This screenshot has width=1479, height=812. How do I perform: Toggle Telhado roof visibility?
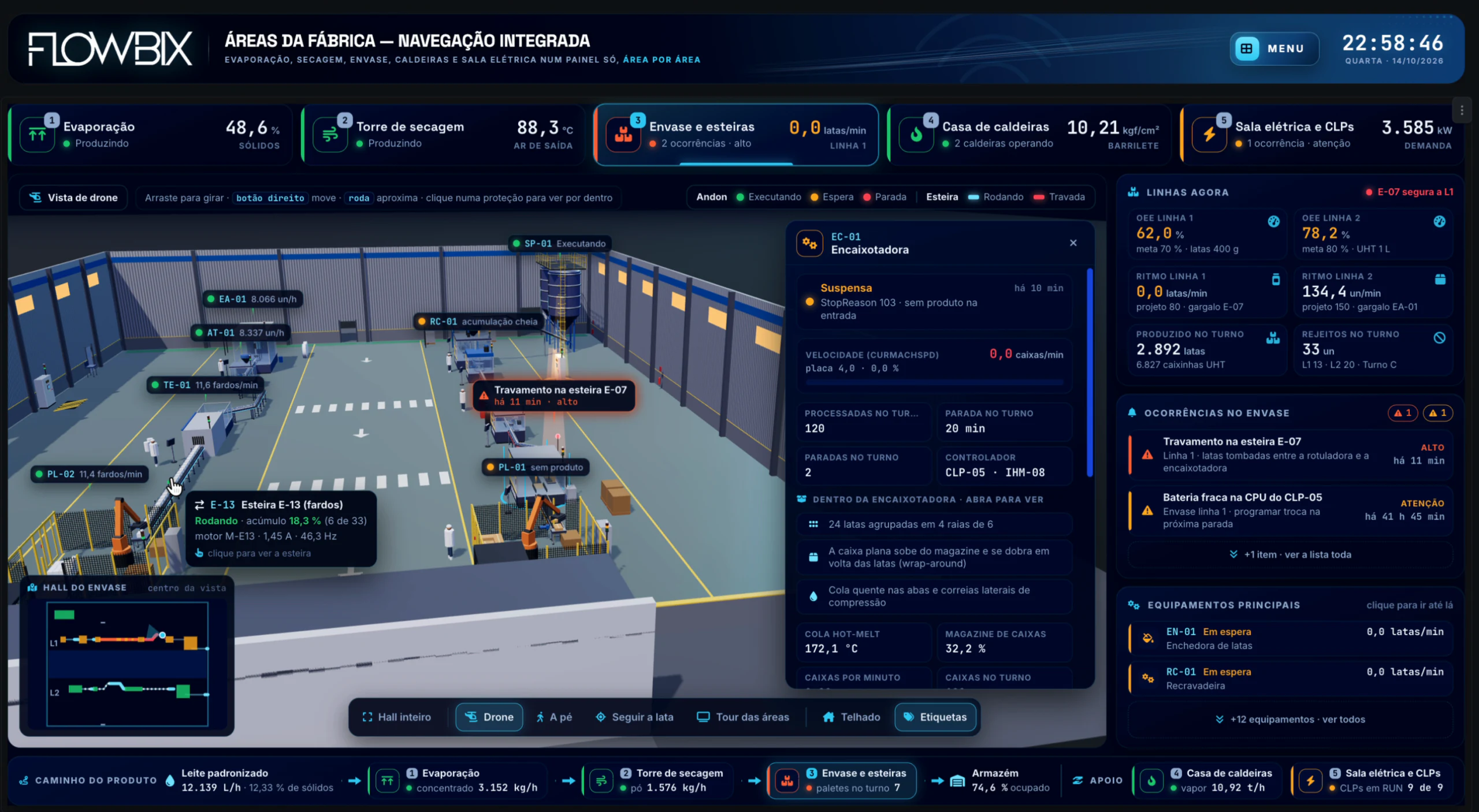click(852, 717)
